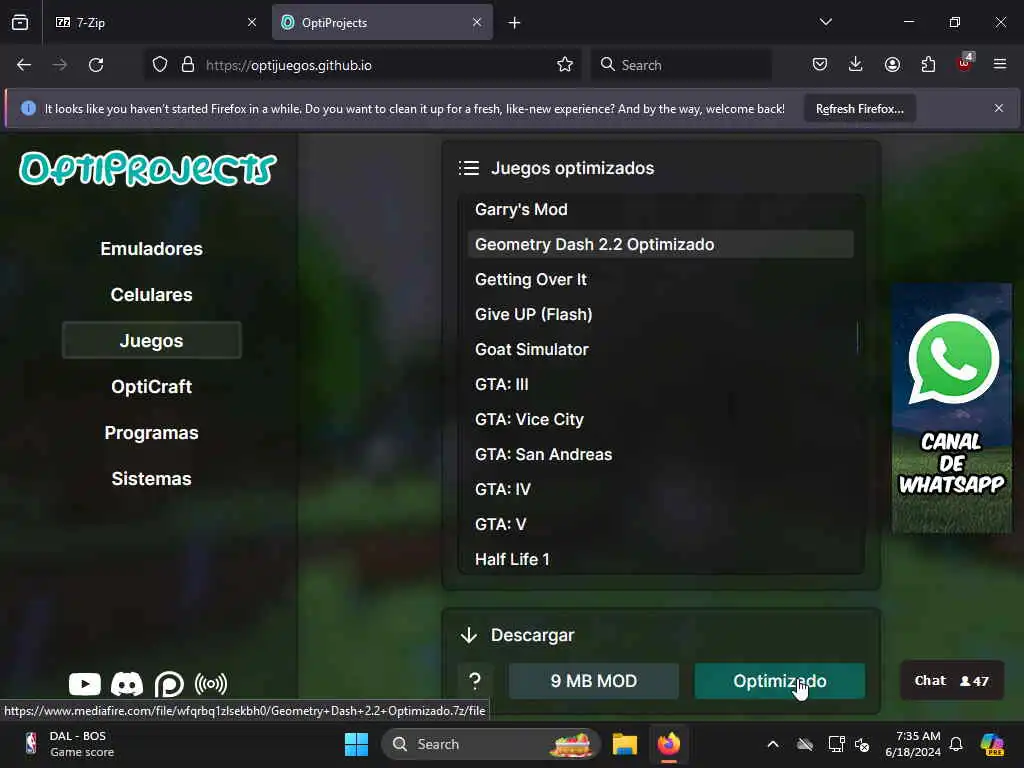Select GTA: Vice City in list
The image size is (1024, 768).
pyautogui.click(x=660, y=419)
